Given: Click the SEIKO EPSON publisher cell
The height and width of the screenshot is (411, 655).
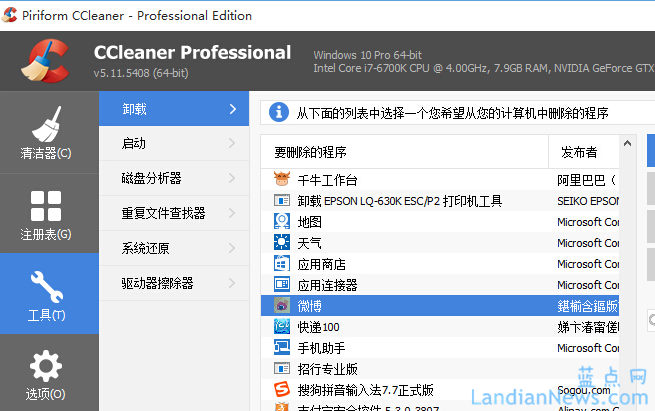Looking at the screenshot, I should pyautogui.click(x=588, y=201).
